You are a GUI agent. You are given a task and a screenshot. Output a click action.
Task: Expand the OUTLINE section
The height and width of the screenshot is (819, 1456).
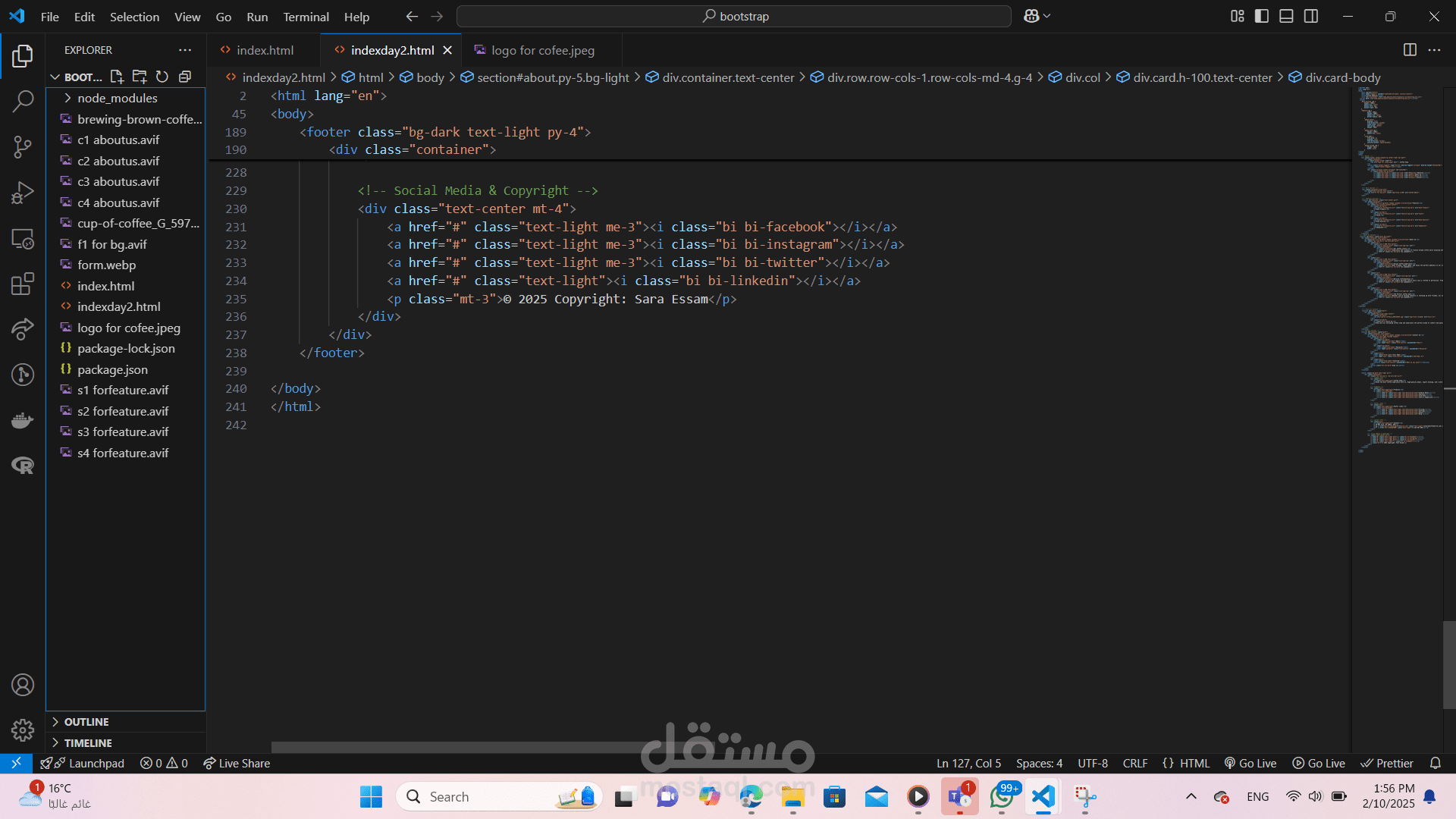tap(86, 722)
